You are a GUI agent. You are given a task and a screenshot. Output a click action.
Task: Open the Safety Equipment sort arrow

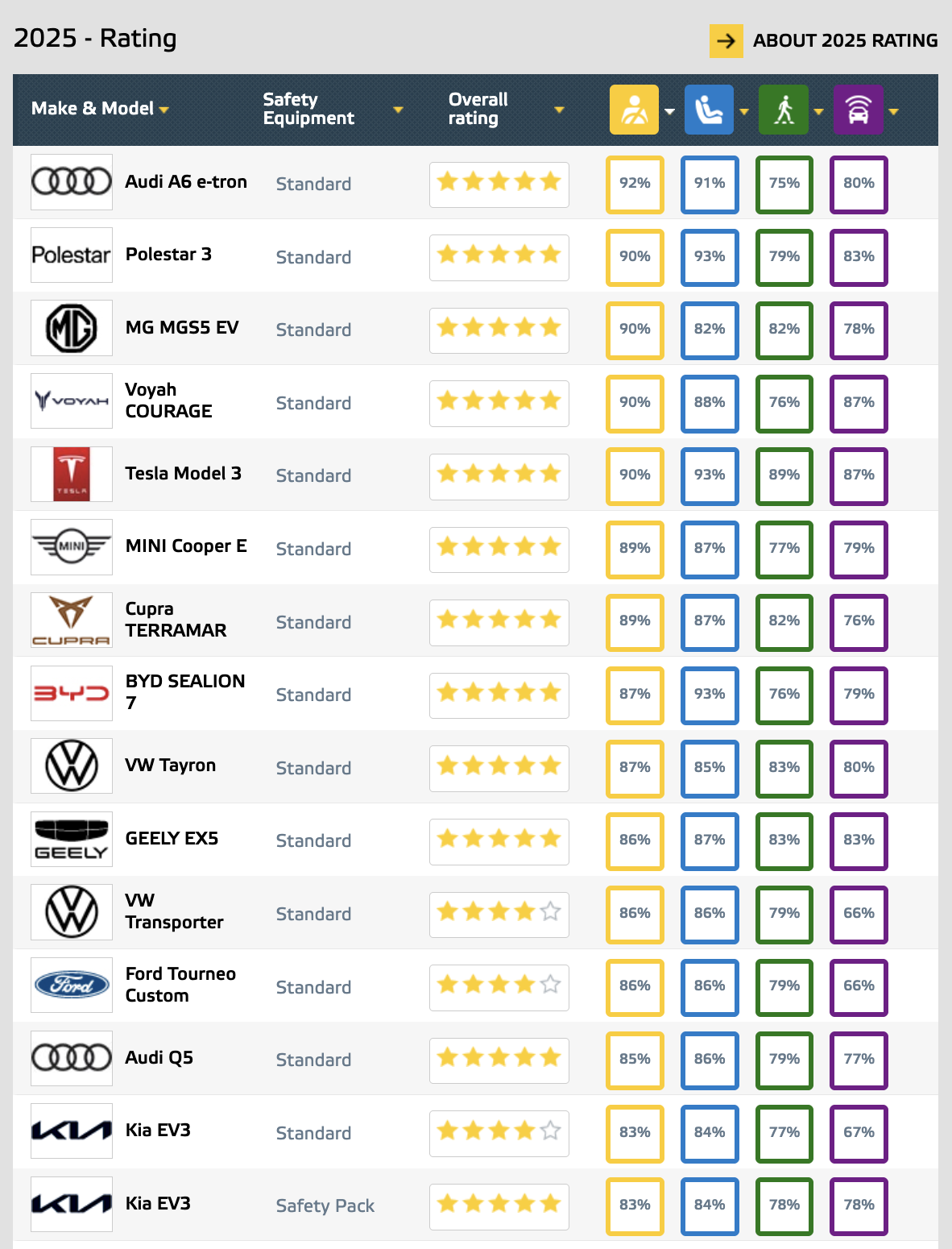[x=398, y=110]
